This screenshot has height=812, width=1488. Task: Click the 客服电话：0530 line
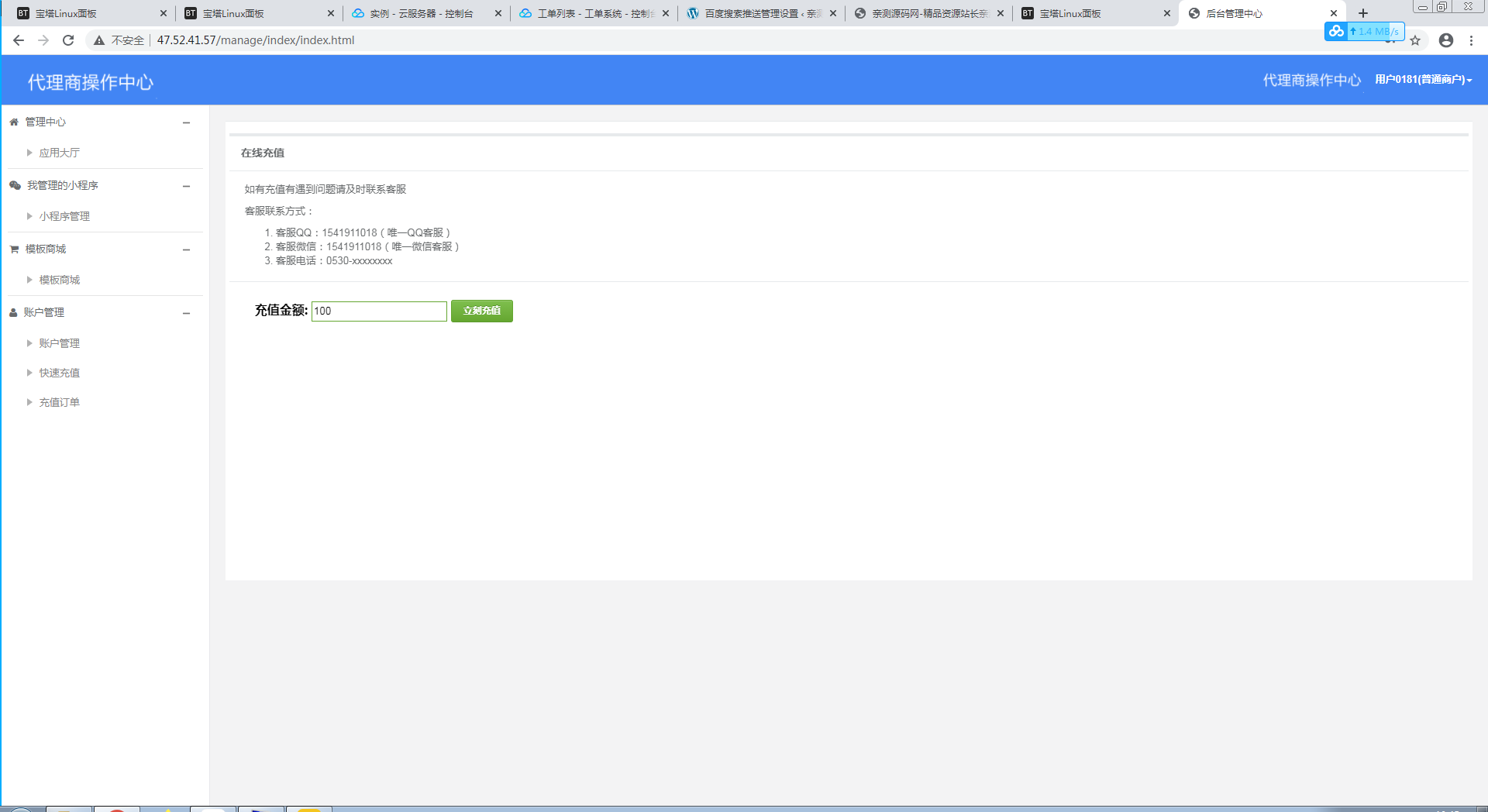334,260
